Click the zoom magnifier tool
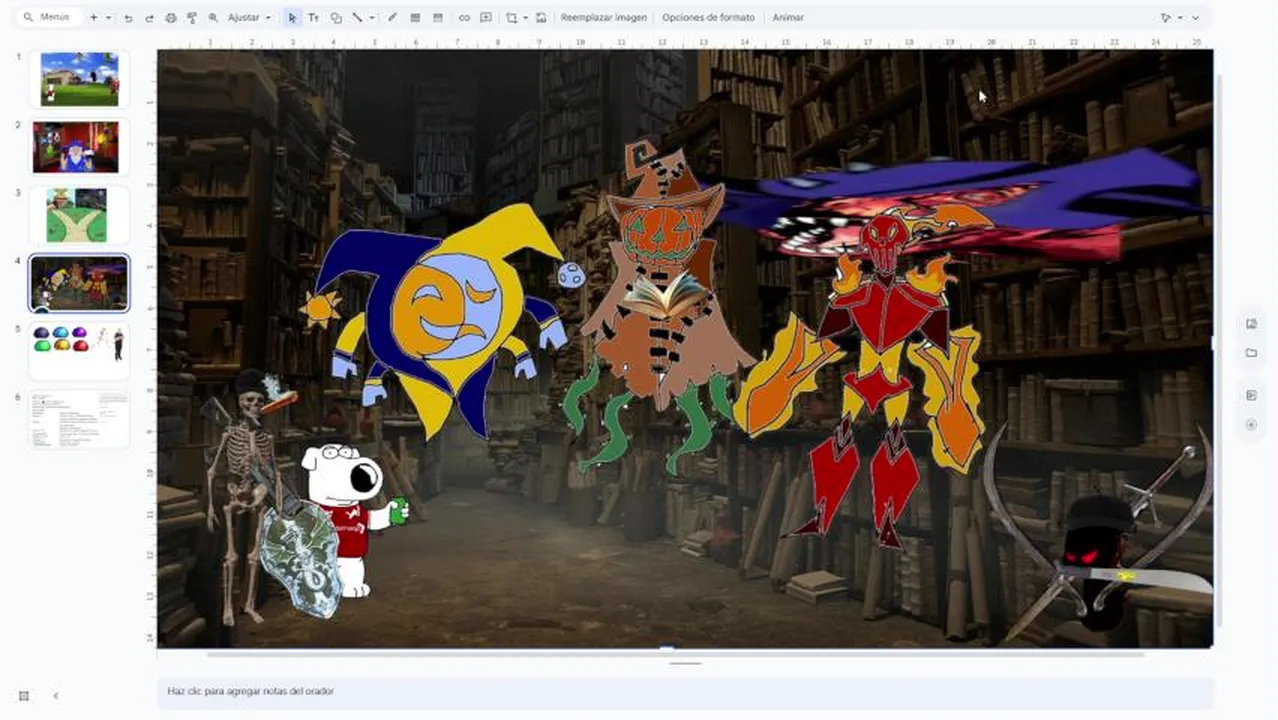Viewport: 1278px width, 720px height. click(213, 17)
